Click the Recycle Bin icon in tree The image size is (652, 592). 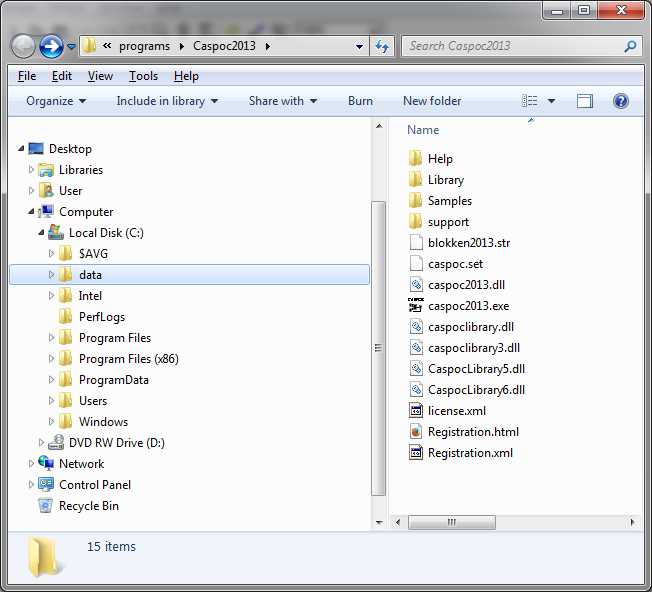pos(45,506)
